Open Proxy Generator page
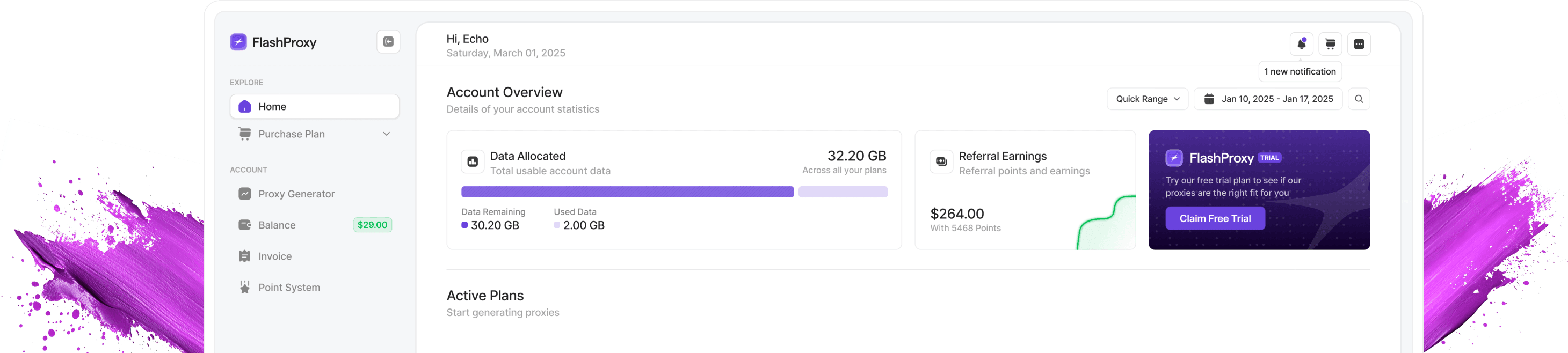1568x353 pixels. (x=296, y=194)
